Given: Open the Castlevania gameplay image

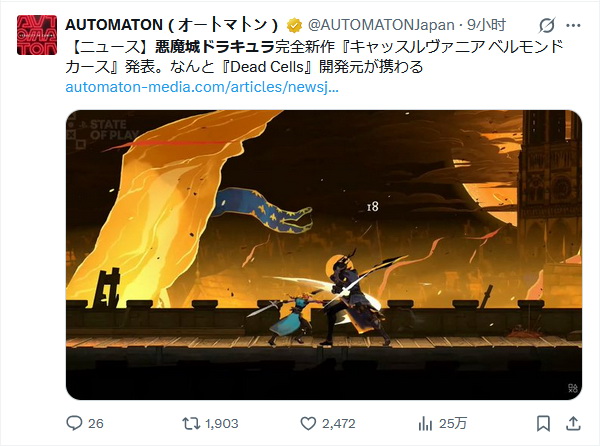Looking at the screenshot, I should [324, 255].
